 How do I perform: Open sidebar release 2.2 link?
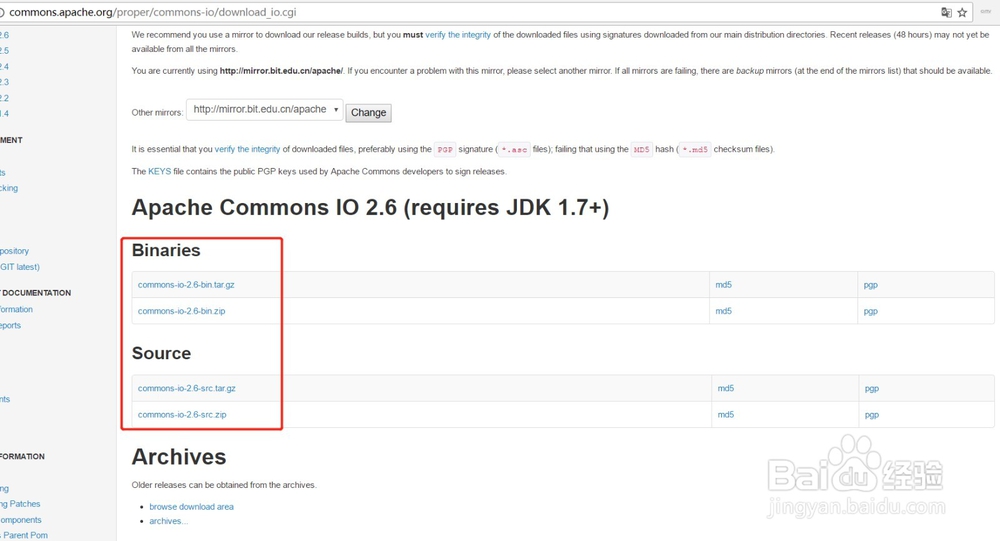[x=4, y=98]
